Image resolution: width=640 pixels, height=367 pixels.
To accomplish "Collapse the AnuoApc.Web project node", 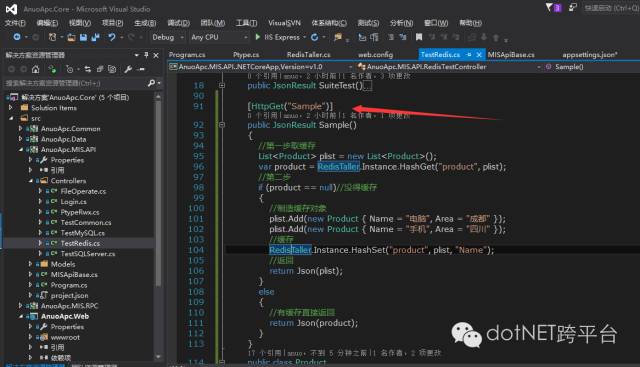I will coord(20,316).
